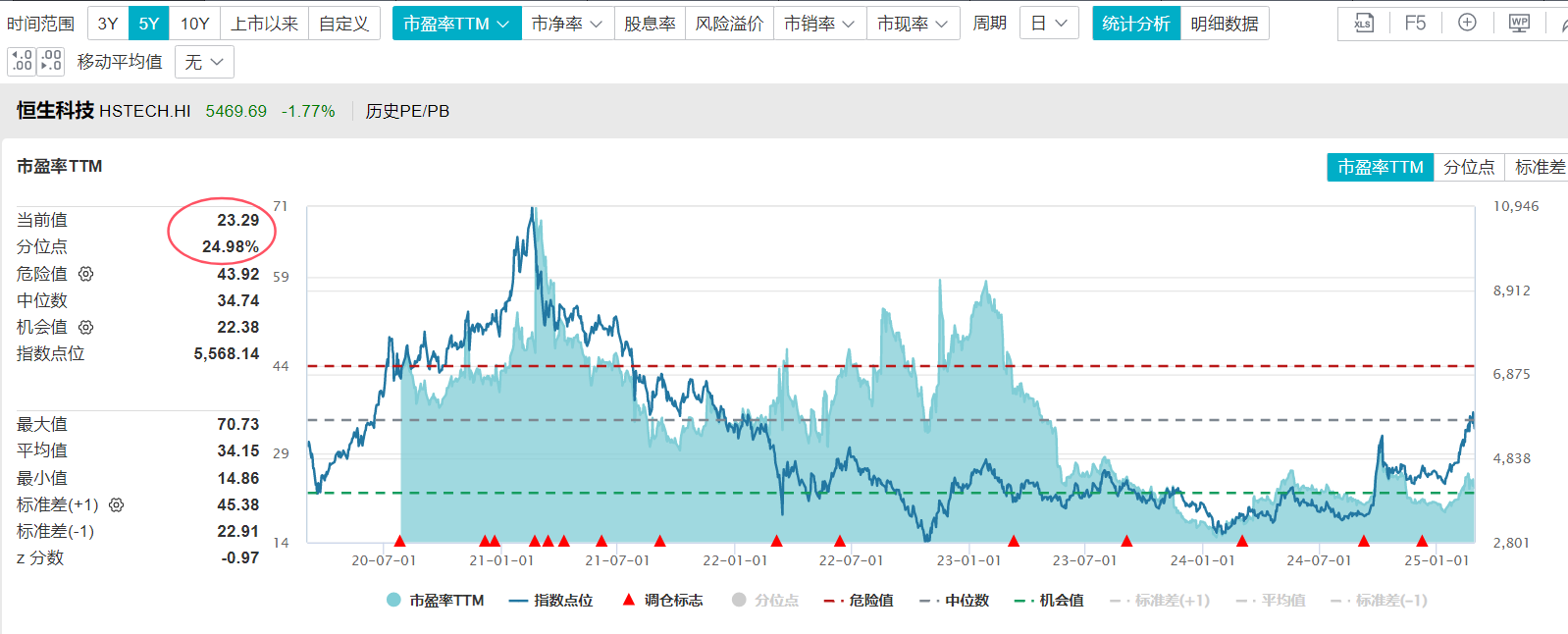Switch to the 明细数据 tab
This screenshot has width=1568, height=634.
tap(1225, 23)
